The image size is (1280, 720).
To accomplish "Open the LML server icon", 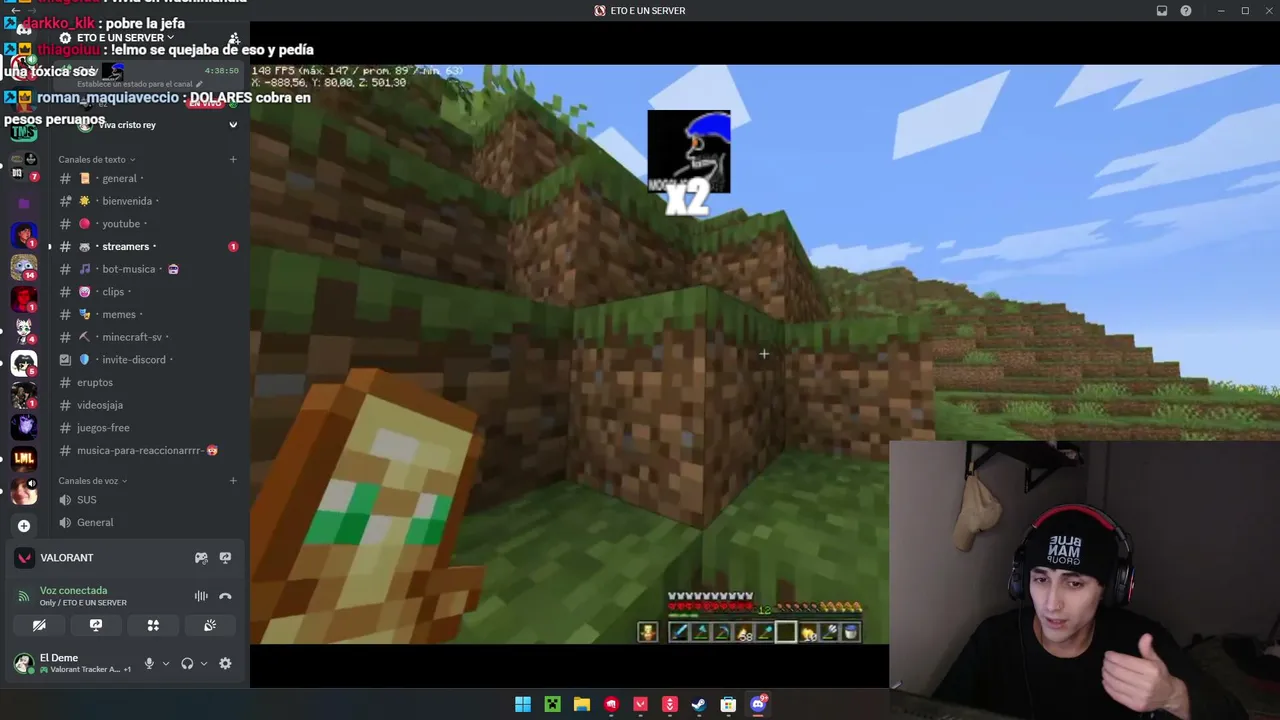I will tap(24, 458).
